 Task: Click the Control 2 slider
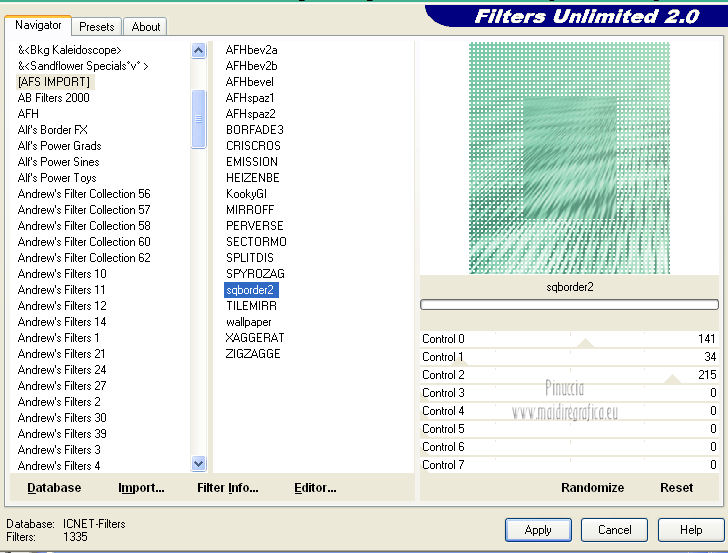click(x=569, y=375)
